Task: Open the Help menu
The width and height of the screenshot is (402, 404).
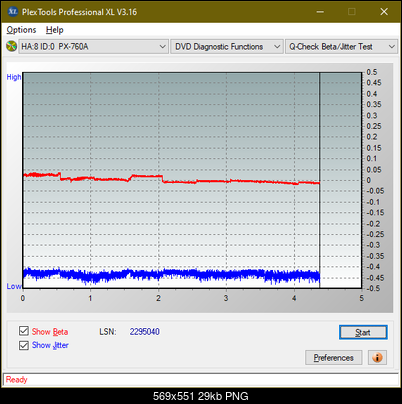Action: (54, 30)
